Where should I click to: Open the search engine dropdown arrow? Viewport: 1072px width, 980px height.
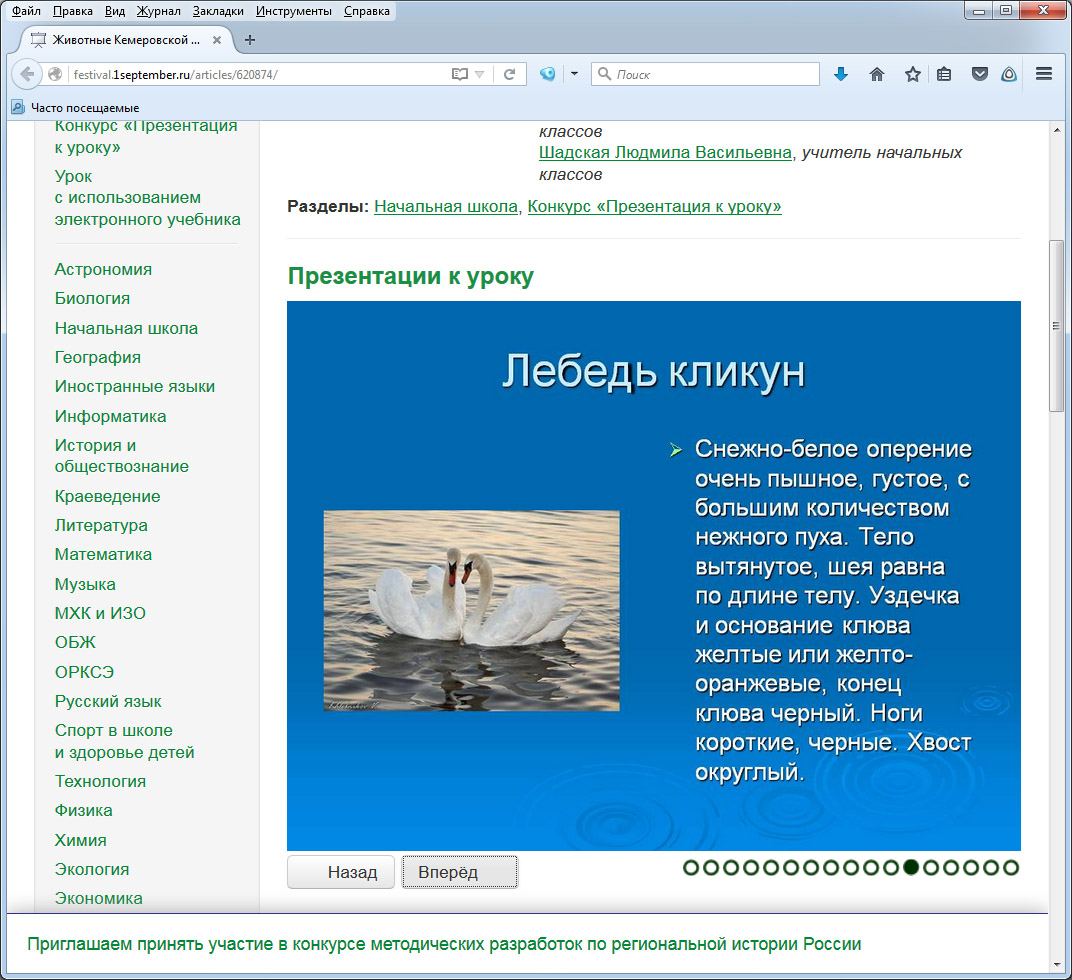click(574, 74)
